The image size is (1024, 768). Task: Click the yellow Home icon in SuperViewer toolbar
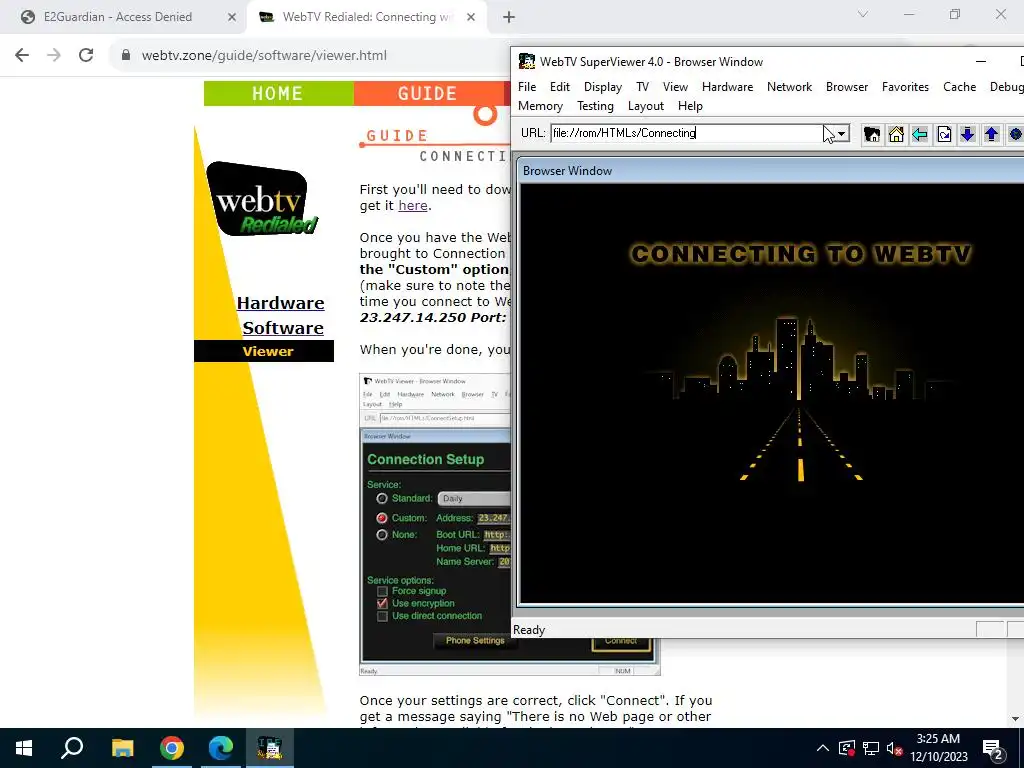896,135
